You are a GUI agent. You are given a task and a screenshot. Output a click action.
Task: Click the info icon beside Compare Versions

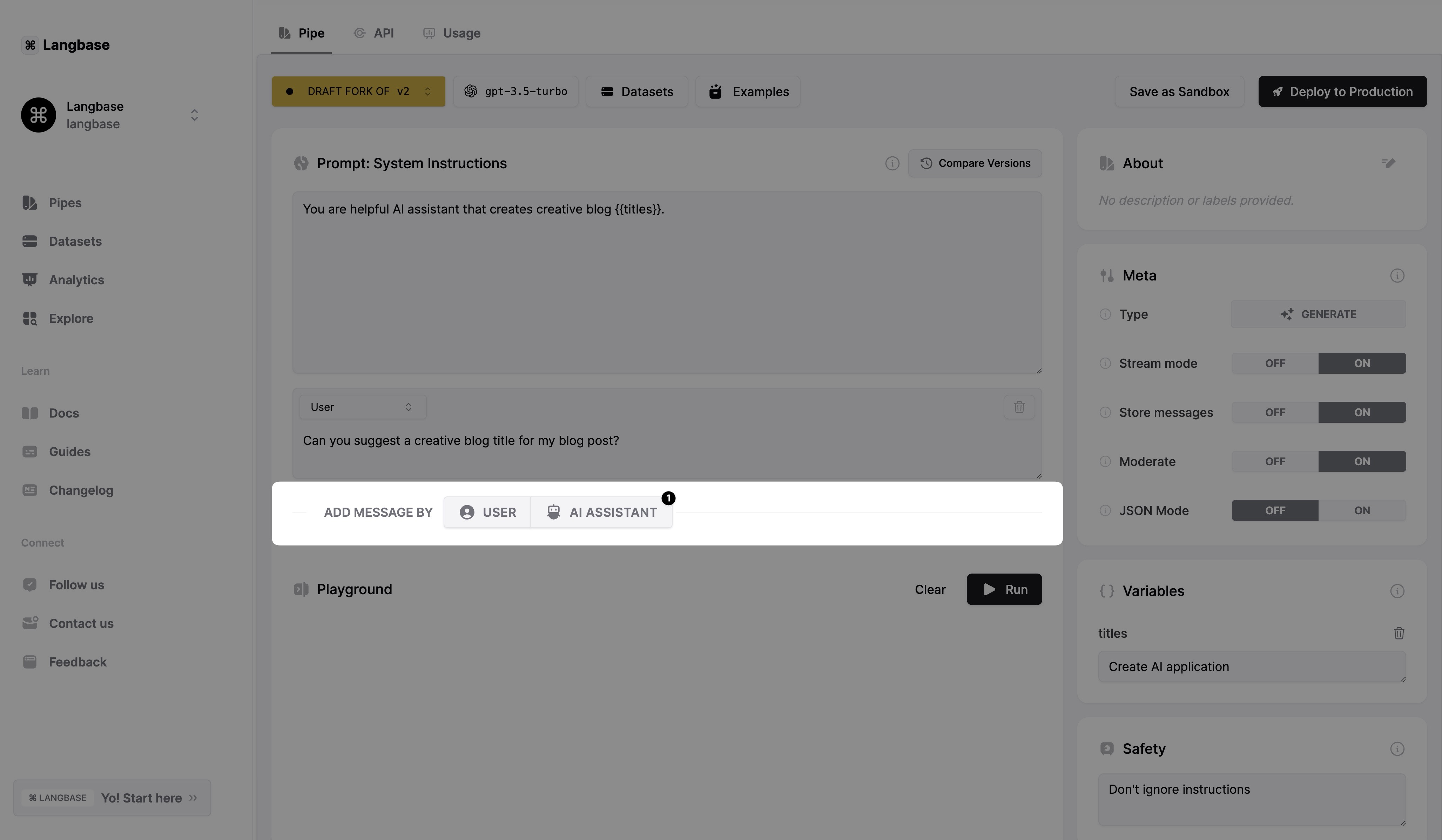[891, 164]
